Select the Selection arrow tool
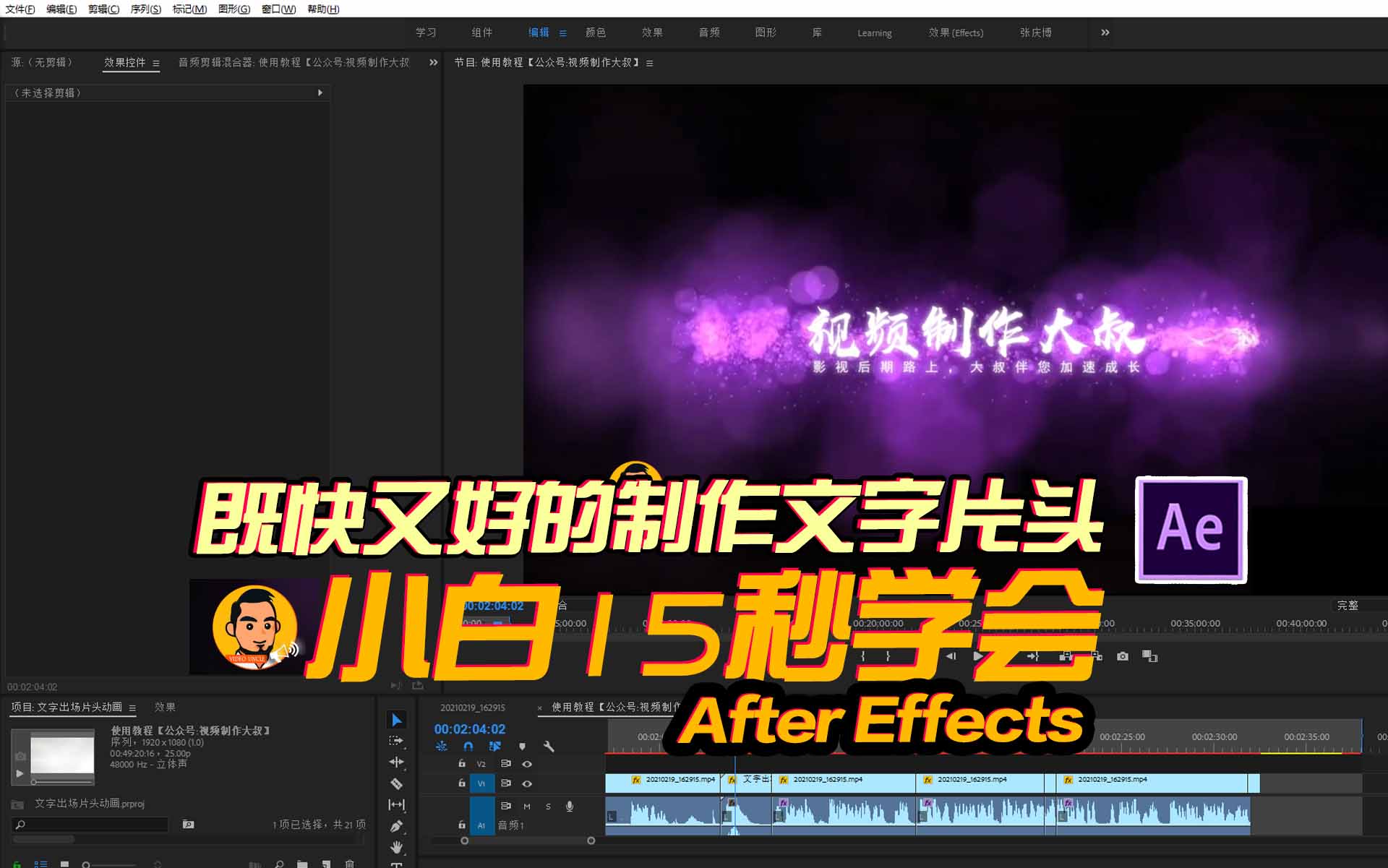This screenshot has height=868, width=1388. tap(396, 720)
